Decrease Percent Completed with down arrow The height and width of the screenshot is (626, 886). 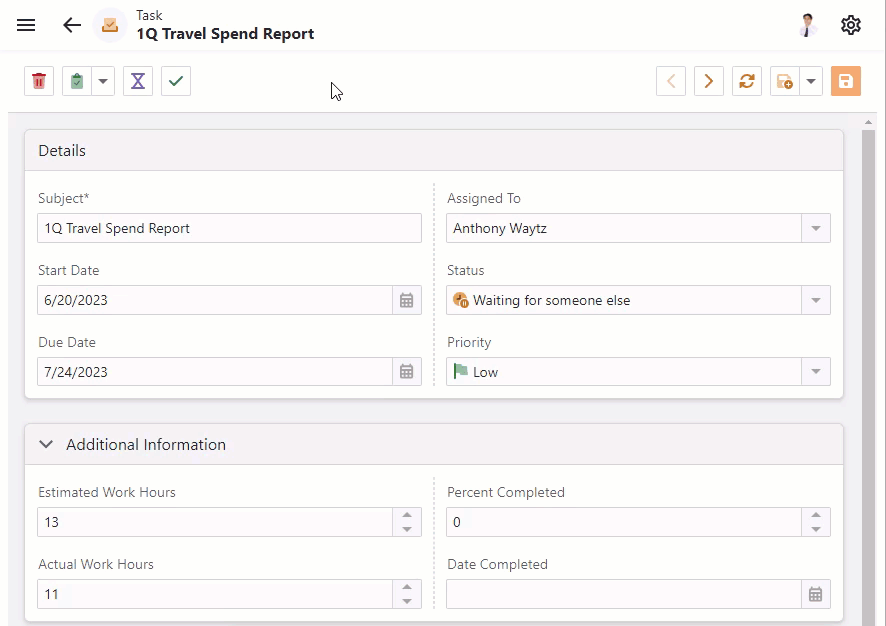click(816, 529)
